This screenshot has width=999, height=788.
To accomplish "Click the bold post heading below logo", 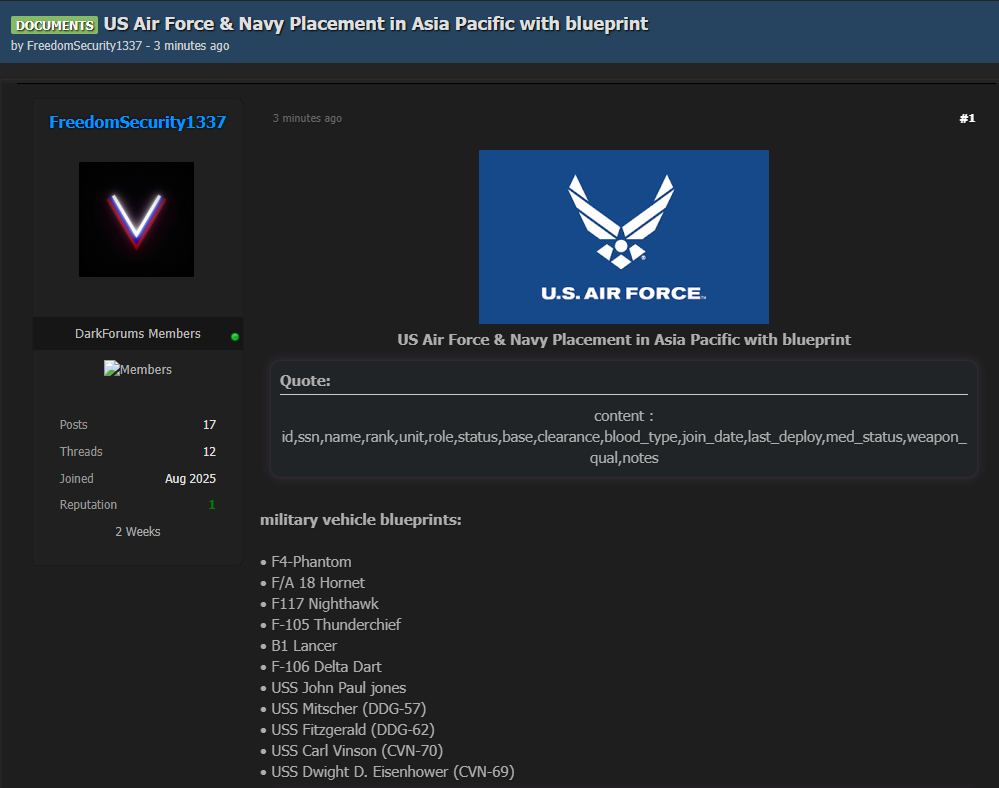I will point(624,340).
